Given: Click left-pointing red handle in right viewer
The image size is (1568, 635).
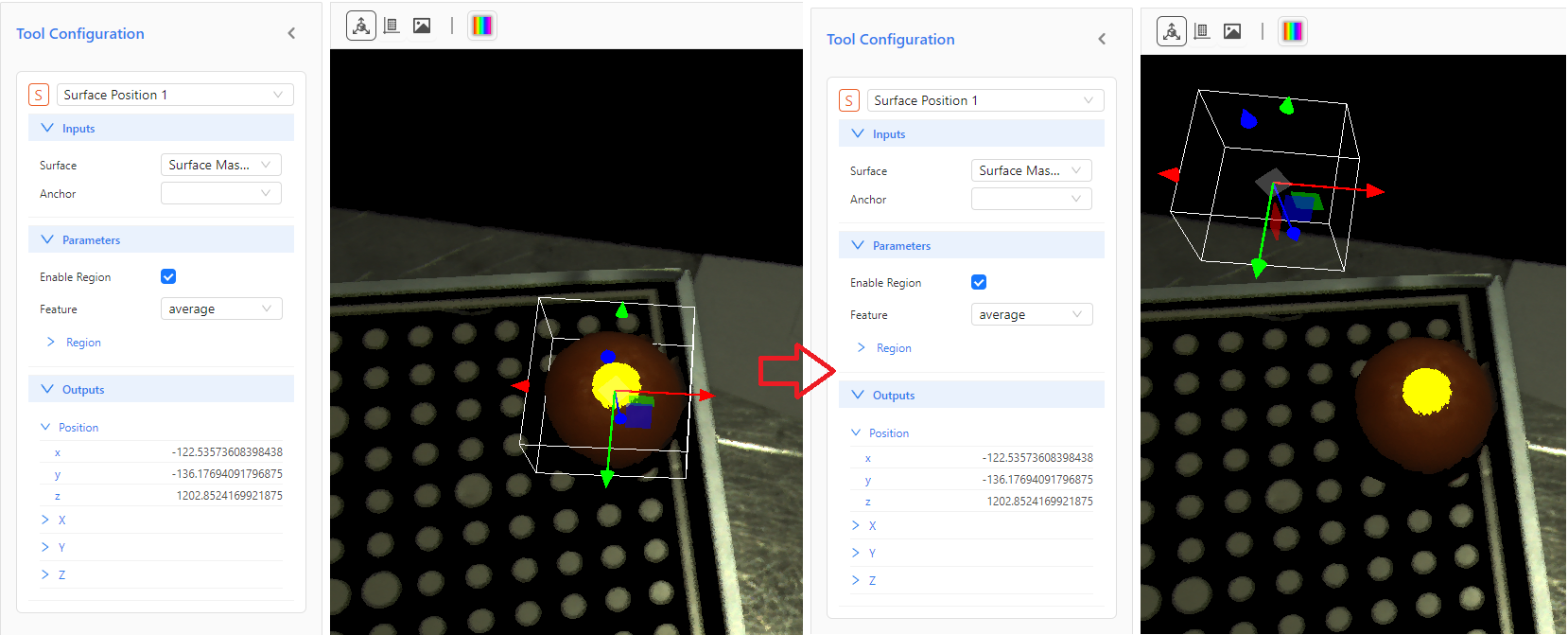Looking at the screenshot, I should [x=1170, y=174].
